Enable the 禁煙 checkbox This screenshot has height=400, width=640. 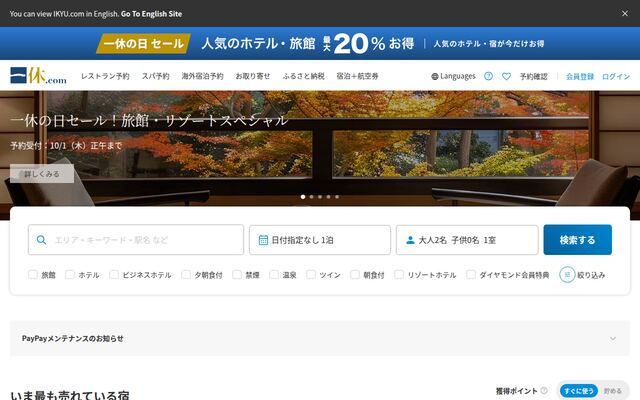click(237, 274)
